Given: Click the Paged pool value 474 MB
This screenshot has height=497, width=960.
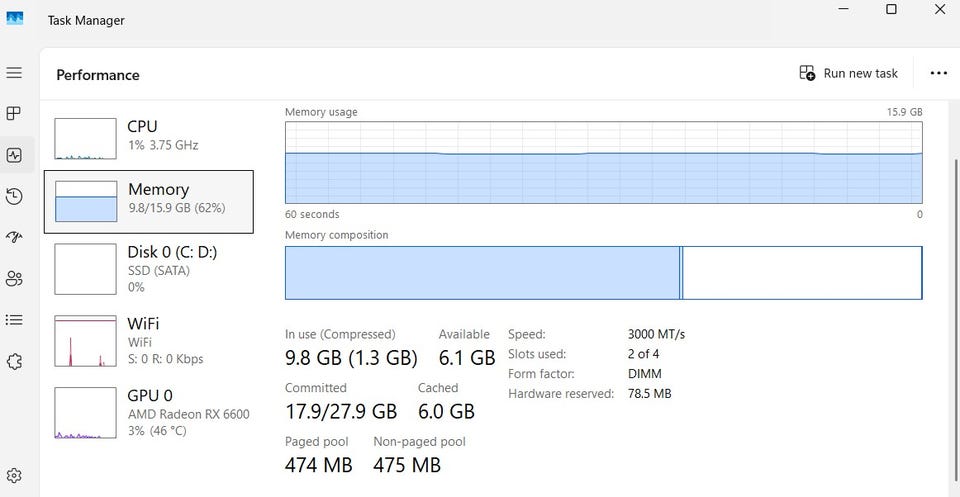Looking at the screenshot, I should pyautogui.click(x=318, y=465).
